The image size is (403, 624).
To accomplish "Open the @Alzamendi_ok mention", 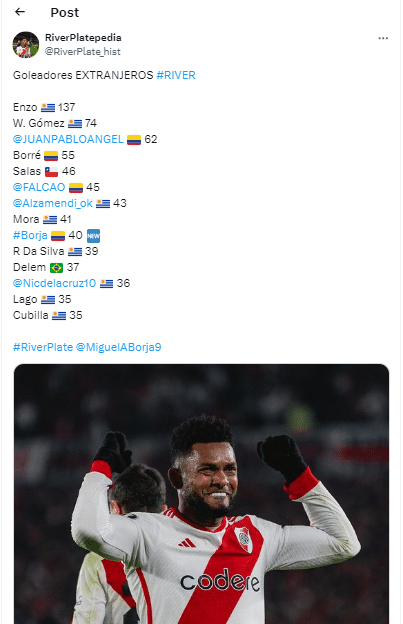I will click(53, 203).
